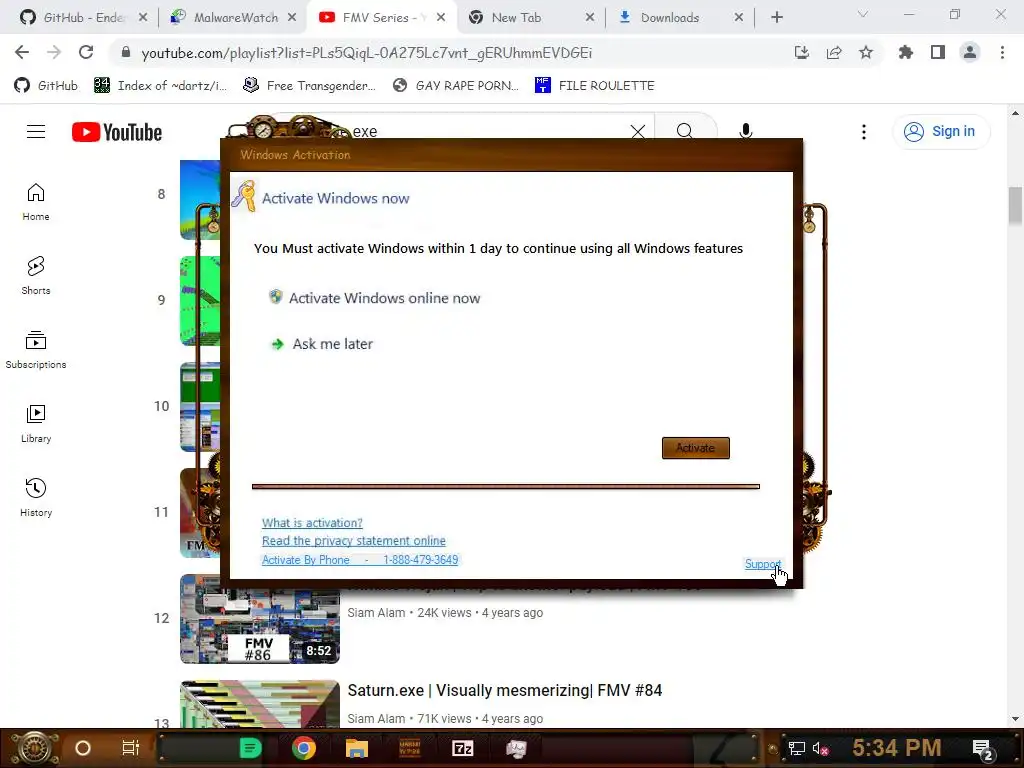Start voice search with microphone icon
Viewport: 1024px width, 768px height.
click(746, 131)
